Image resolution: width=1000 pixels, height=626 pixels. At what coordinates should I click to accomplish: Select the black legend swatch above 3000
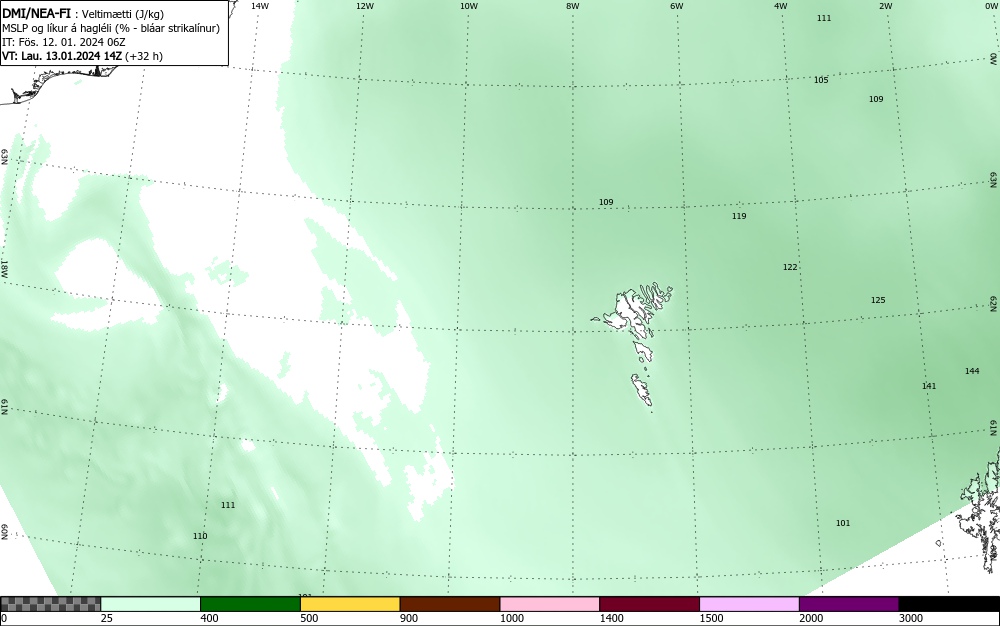[x=949, y=604]
